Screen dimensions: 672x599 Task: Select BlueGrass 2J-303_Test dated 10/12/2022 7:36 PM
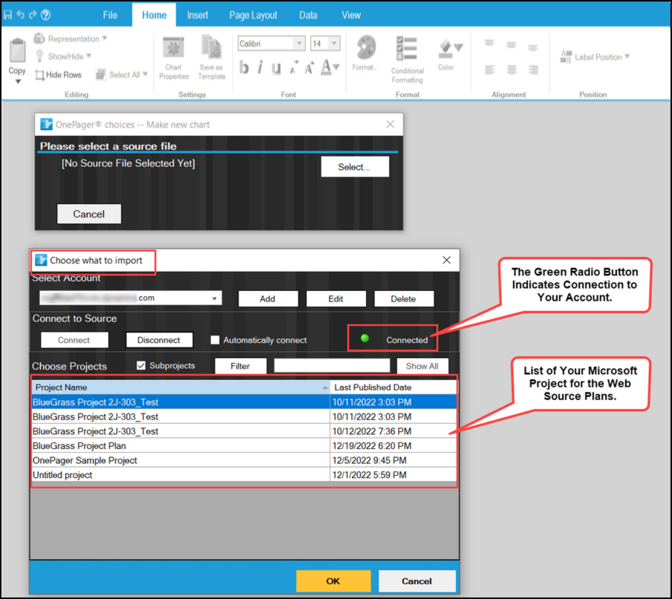pos(244,431)
